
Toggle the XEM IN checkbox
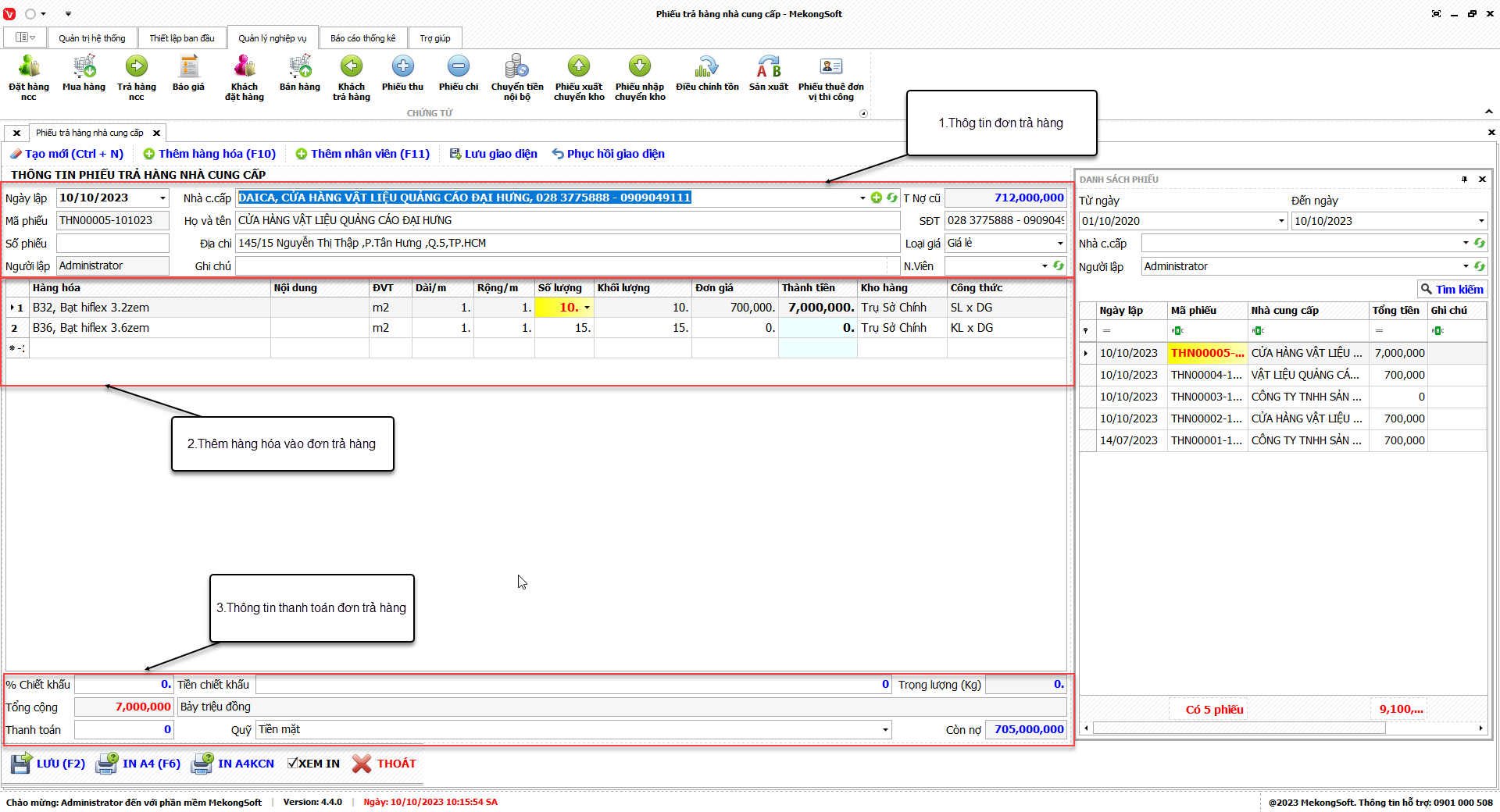(x=292, y=764)
